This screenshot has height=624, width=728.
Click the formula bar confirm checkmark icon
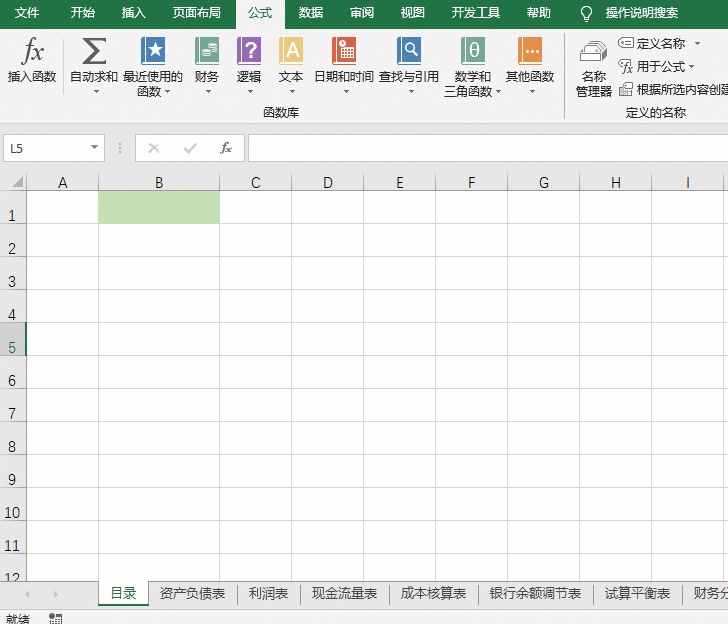coord(190,148)
